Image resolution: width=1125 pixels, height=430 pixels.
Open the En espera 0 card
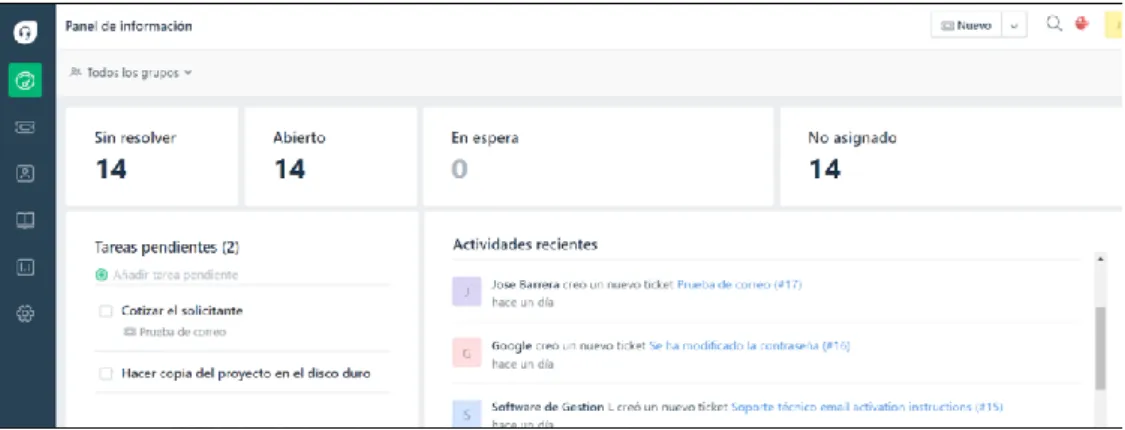coord(598,156)
